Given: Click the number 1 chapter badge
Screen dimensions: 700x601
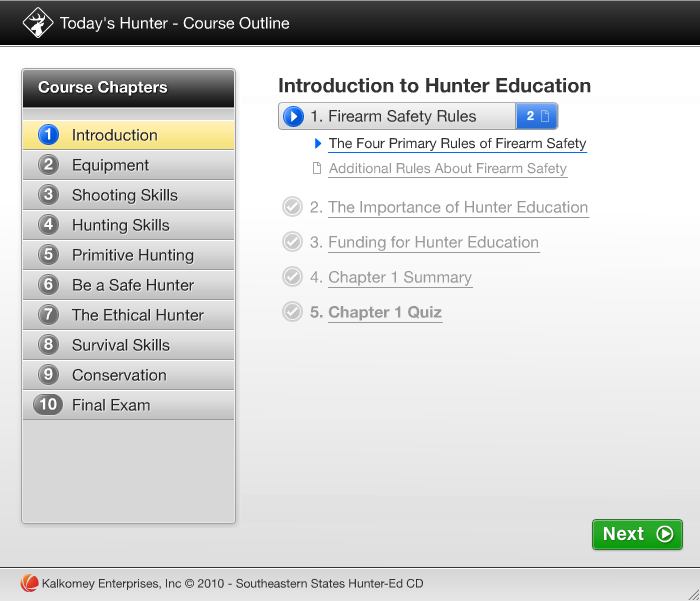Looking at the screenshot, I should point(48,135).
